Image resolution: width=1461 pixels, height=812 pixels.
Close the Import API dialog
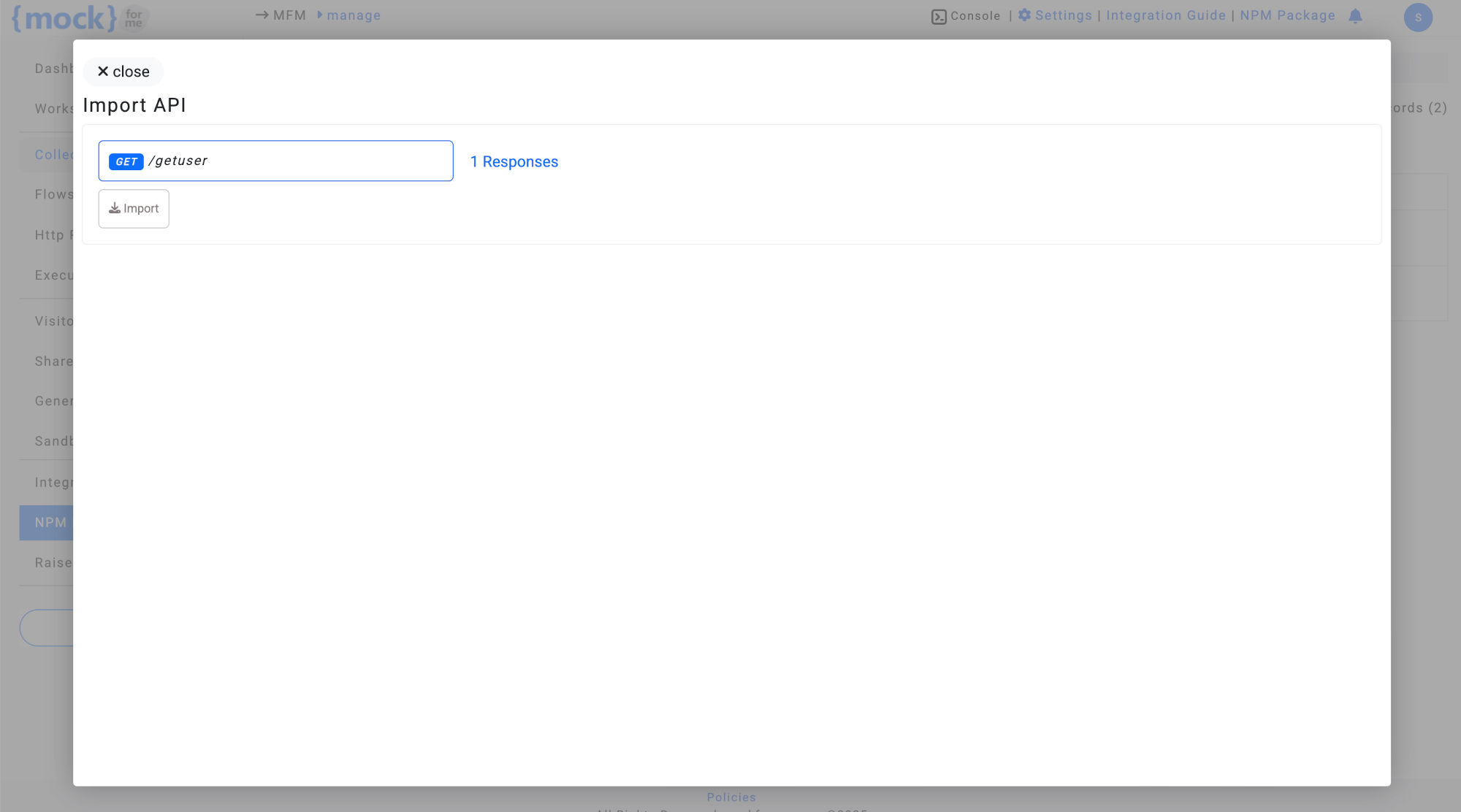coord(123,72)
